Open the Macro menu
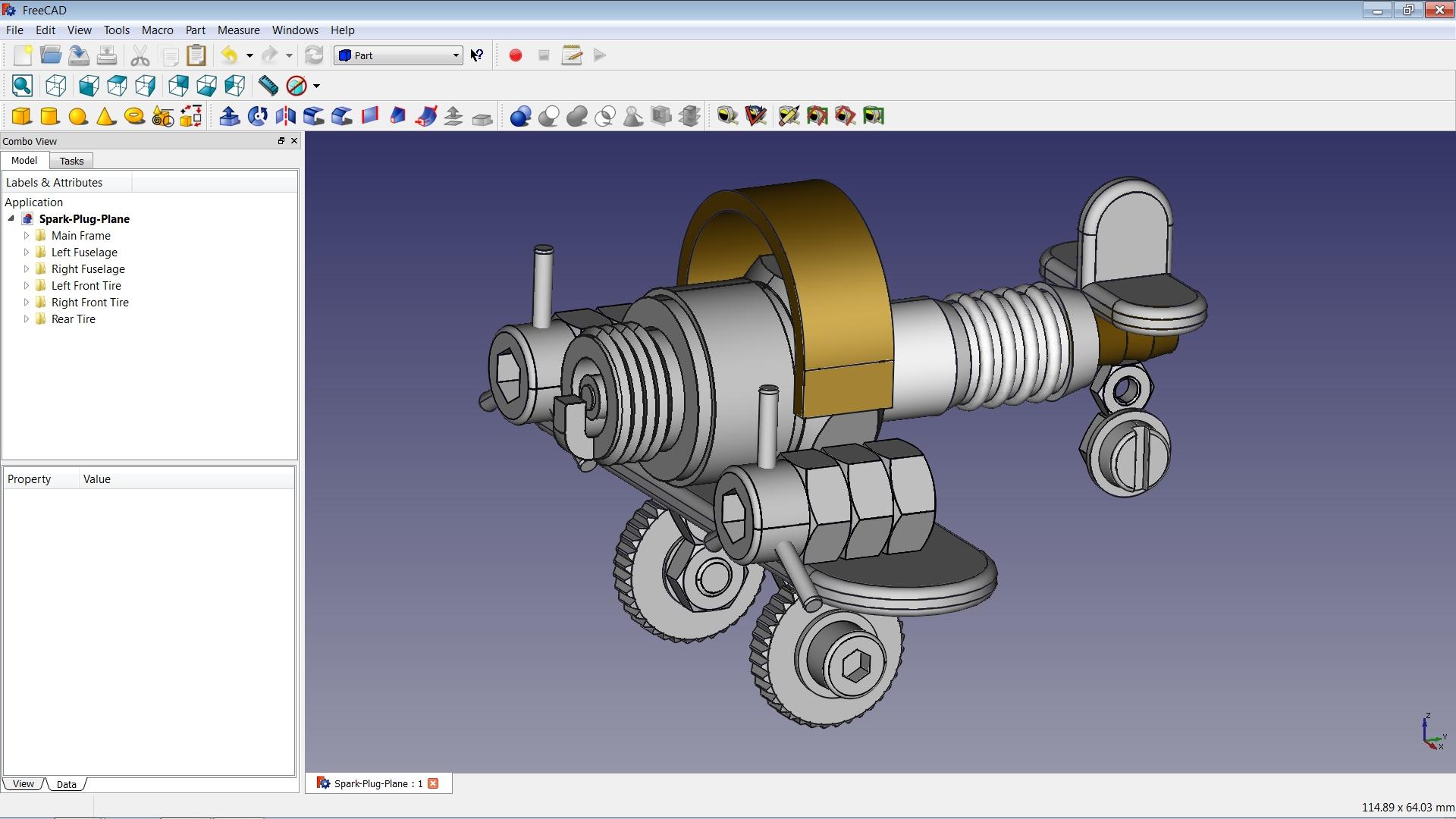Screen dimensions: 1456x819 [156, 29]
